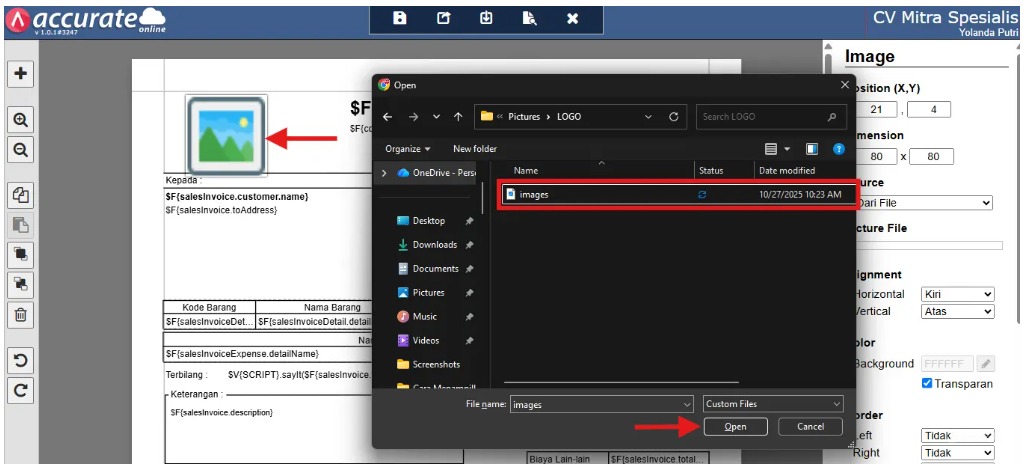Select the images file

coord(678,194)
